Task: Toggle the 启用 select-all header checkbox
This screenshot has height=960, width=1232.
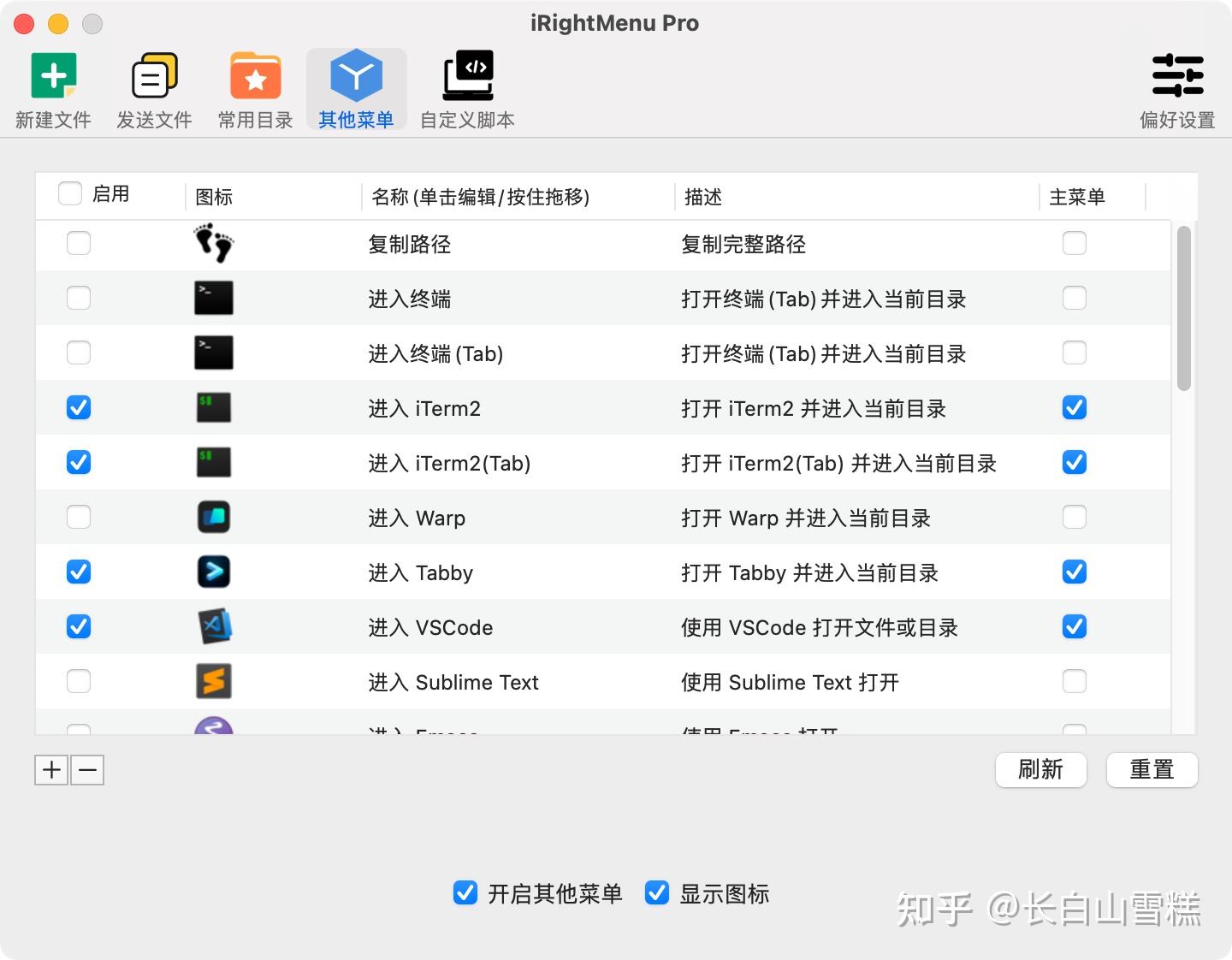Action: tap(70, 193)
